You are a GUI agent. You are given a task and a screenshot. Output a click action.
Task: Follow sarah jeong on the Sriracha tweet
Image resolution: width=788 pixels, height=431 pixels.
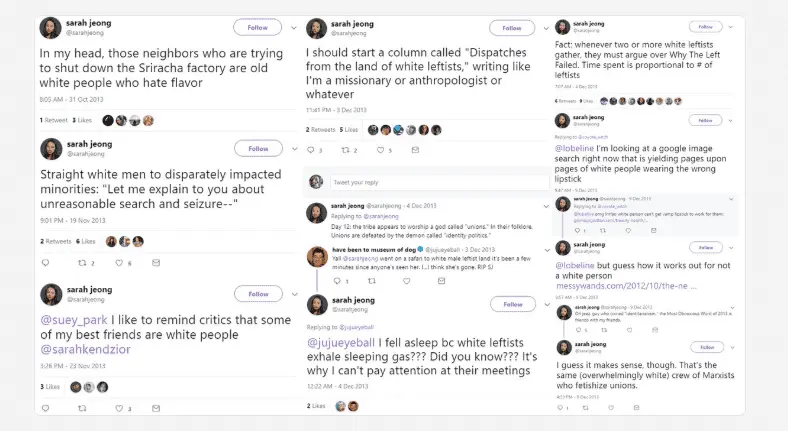point(258,27)
